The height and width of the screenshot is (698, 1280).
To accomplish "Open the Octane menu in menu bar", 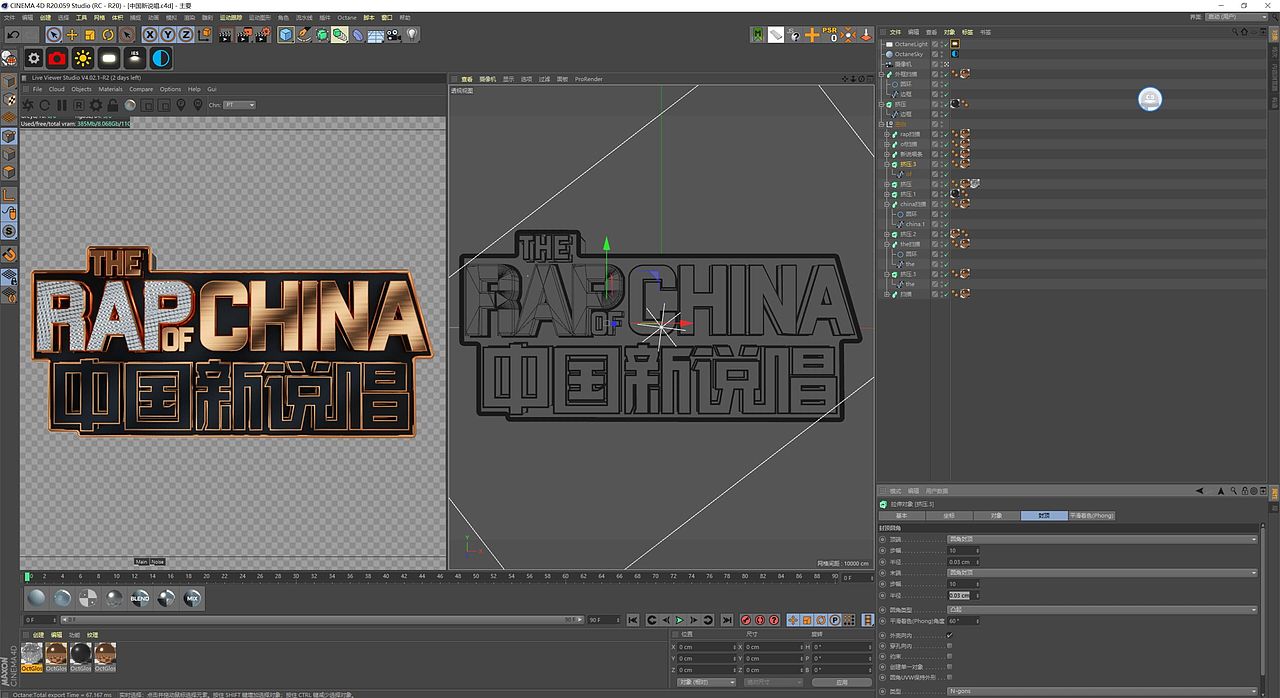I will click(x=346, y=18).
